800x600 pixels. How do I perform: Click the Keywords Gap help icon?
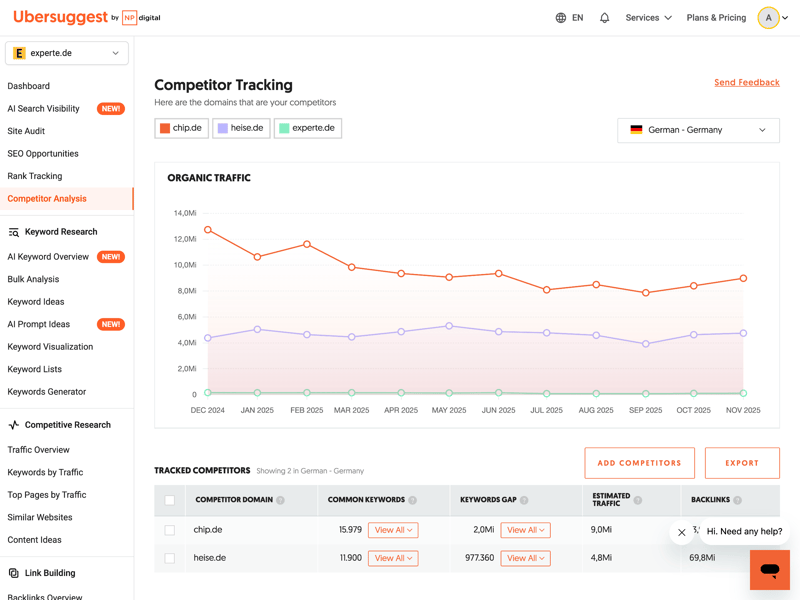pos(524,500)
